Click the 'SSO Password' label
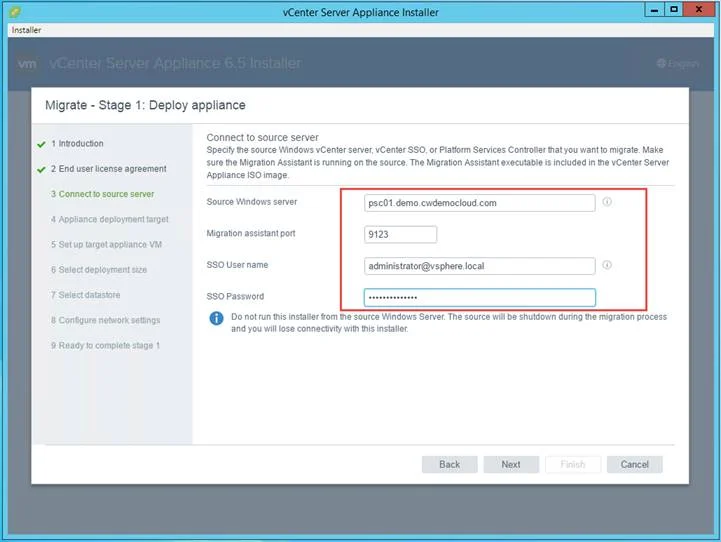721x542 pixels. pyautogui.click(x=235, y=297)
